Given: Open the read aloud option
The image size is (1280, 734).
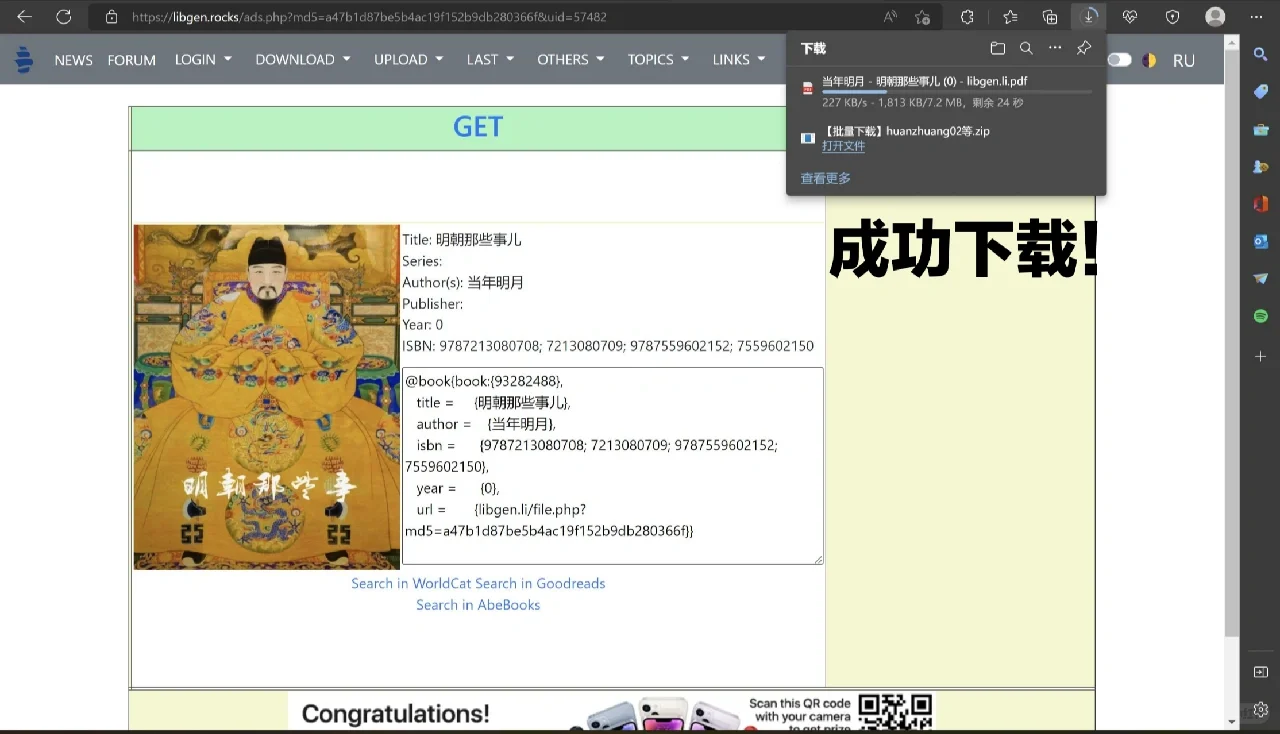Looking at the screenshot, I should (x=890, y=17).
